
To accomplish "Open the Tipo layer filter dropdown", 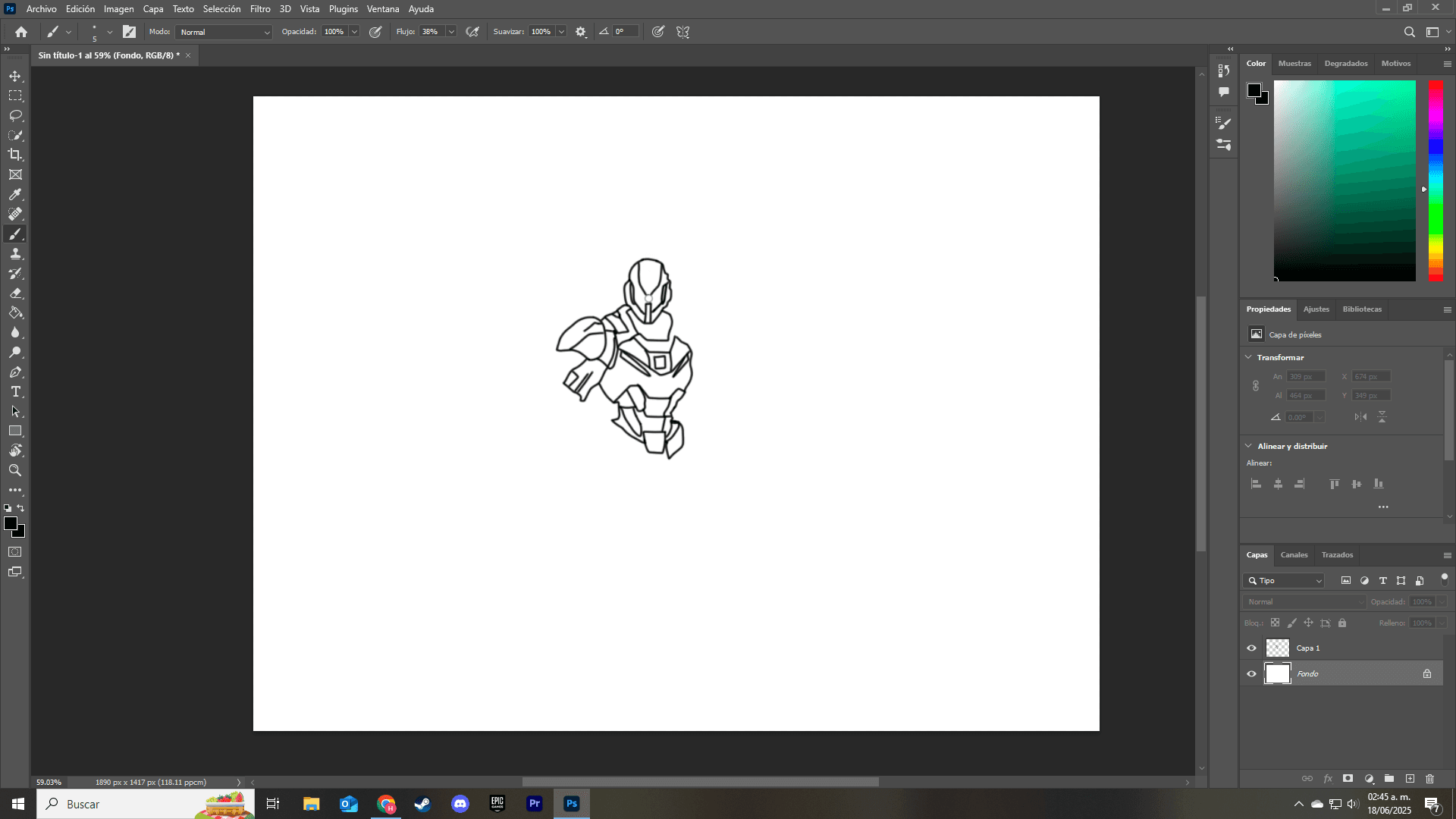I will point(1283,581).
